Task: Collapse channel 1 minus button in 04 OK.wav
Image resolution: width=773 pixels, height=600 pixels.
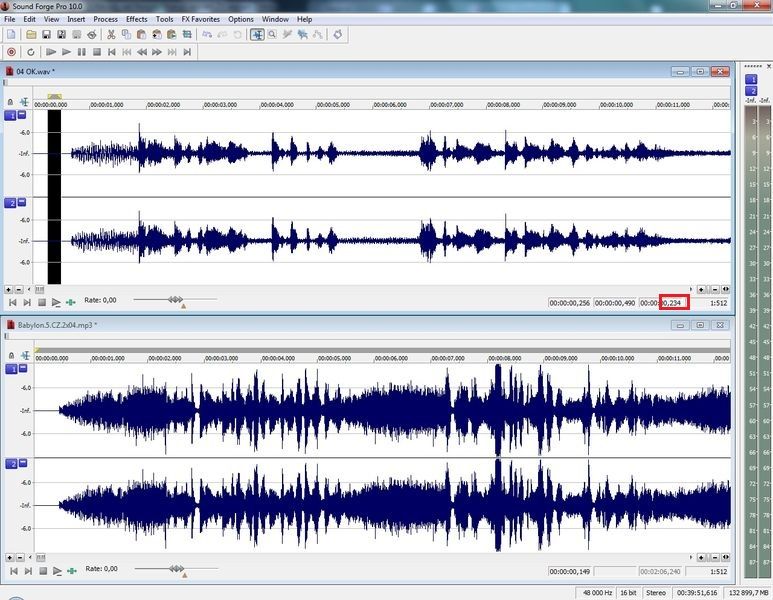Action: pos(22,114)
